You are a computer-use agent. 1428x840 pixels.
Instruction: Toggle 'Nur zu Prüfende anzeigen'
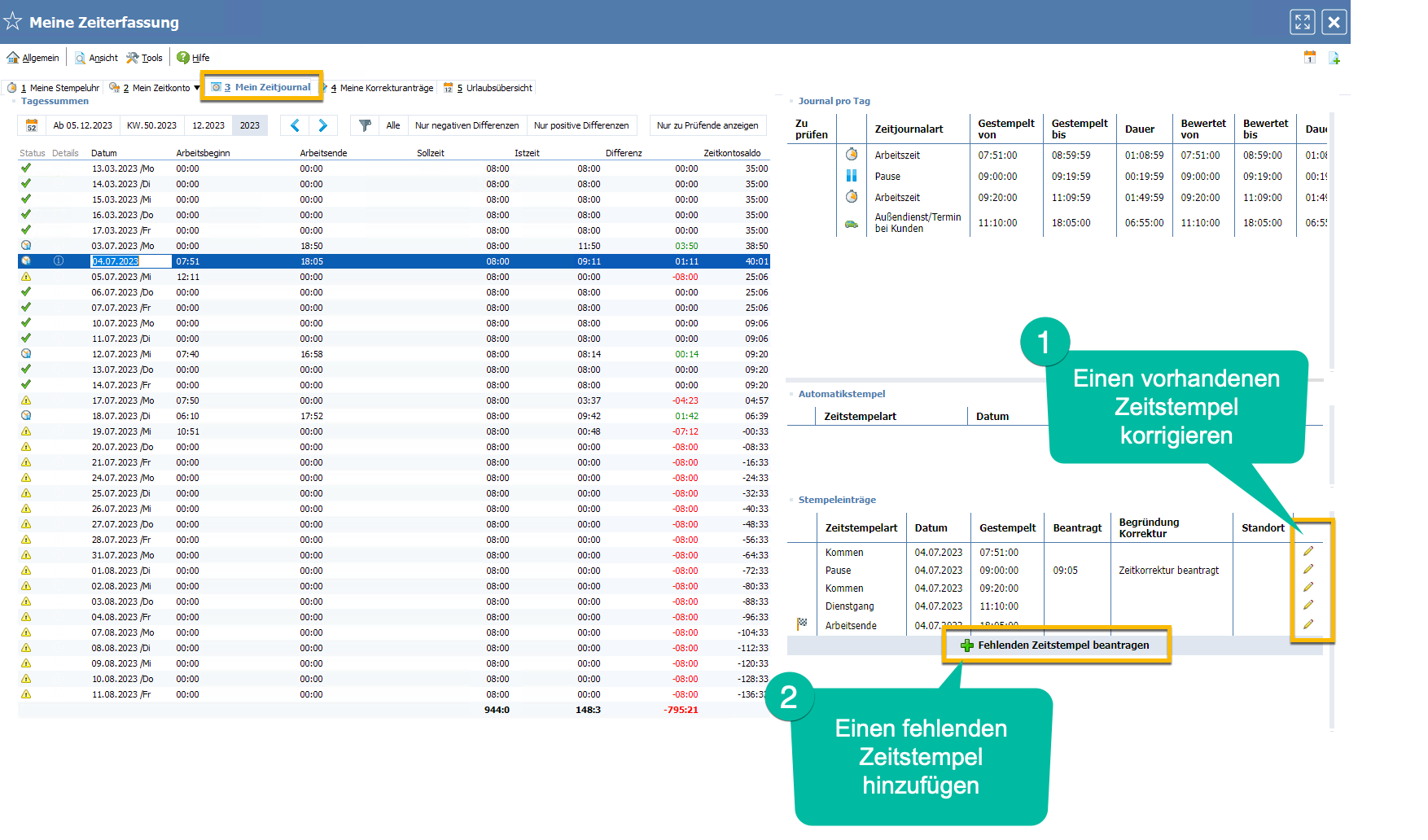(707, 125)
